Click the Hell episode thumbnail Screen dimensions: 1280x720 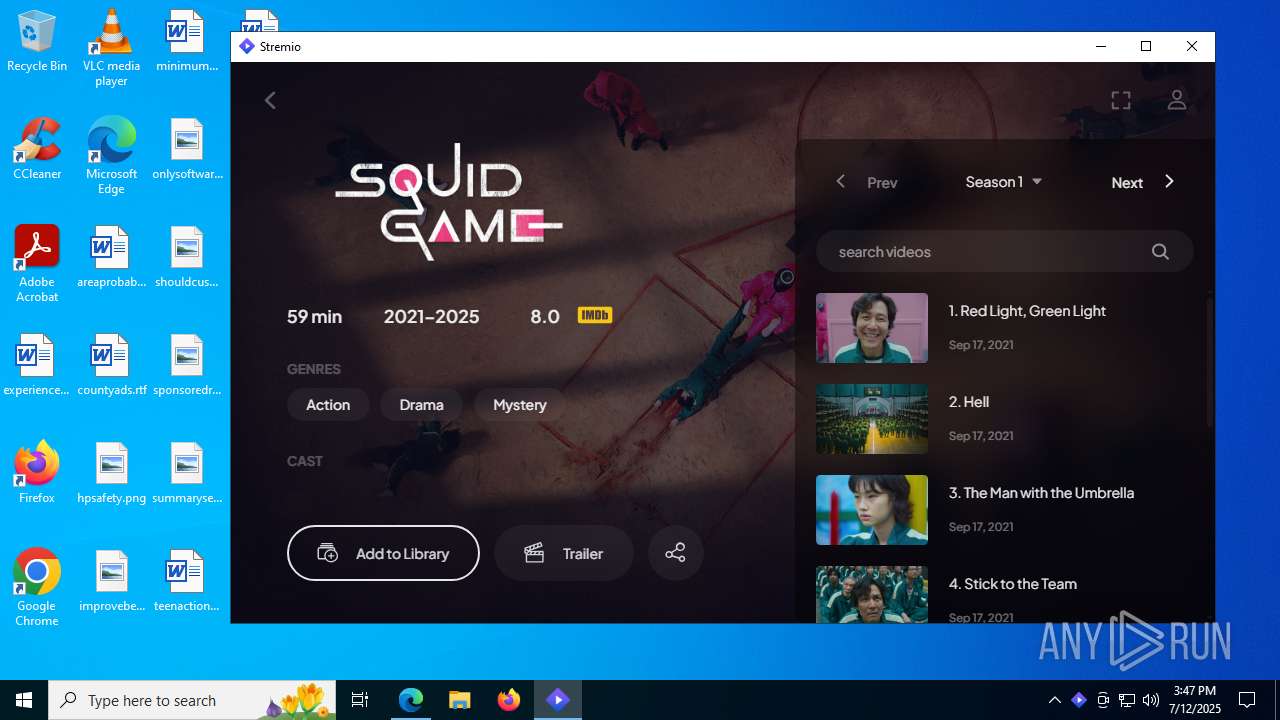point(872,419)
